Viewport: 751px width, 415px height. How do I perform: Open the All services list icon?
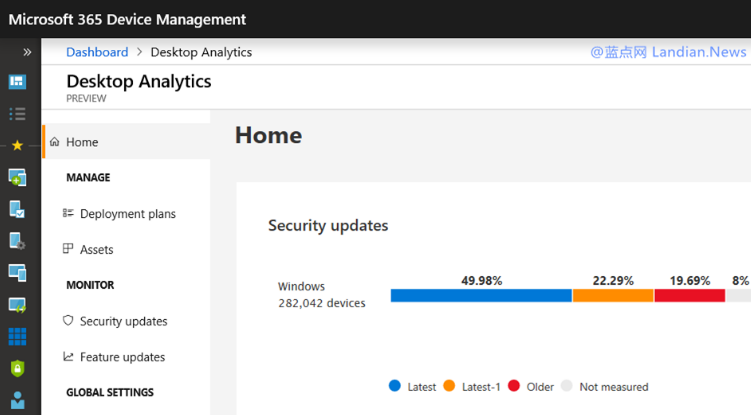17,114
